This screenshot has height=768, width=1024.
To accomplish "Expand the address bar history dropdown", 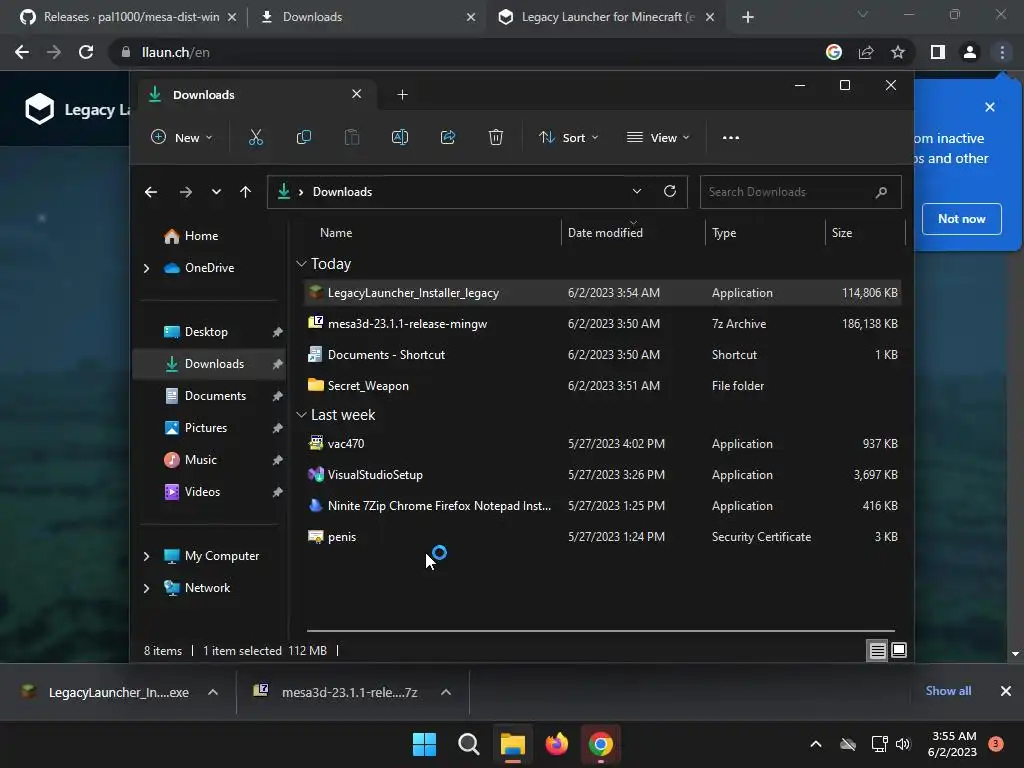I will coord(637,191).
